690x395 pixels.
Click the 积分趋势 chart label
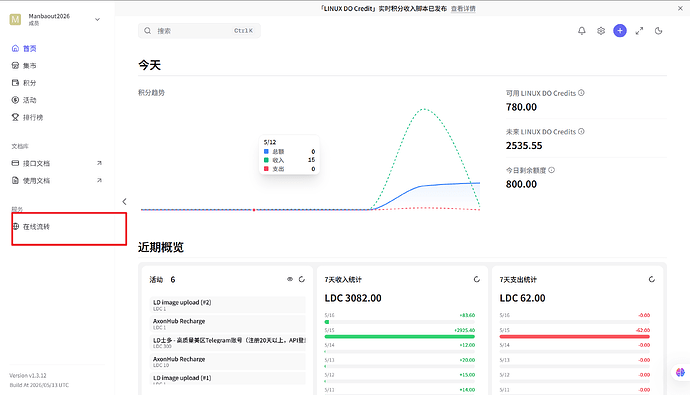[151, 93]
